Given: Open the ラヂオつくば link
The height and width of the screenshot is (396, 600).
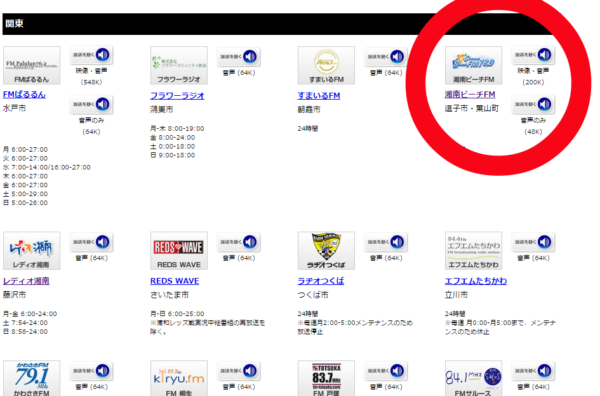Looking at the screenshot, I should (321, 281).
